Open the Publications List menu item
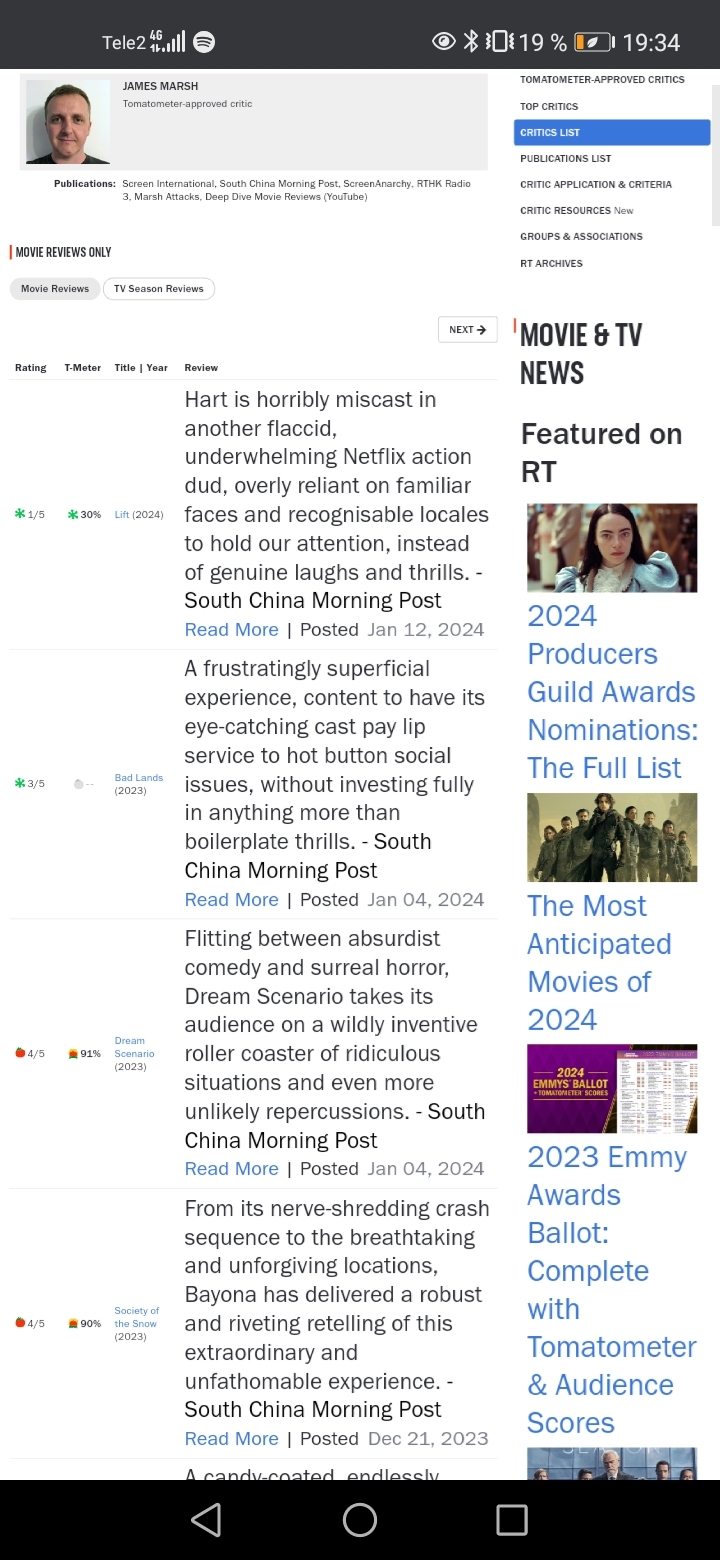The width and height of the screenshot is (720, 1560). pos(565,158)
